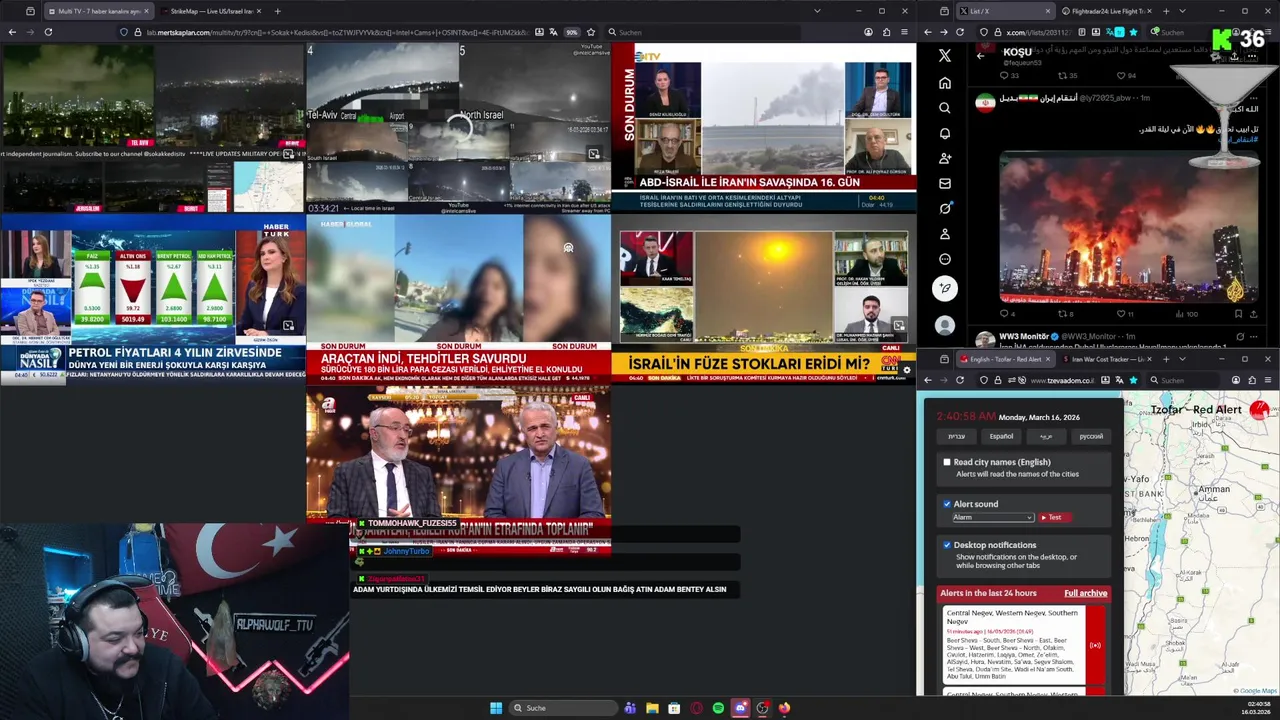
Task: Open the burning skyline post image
Action: coord(1128,227)
